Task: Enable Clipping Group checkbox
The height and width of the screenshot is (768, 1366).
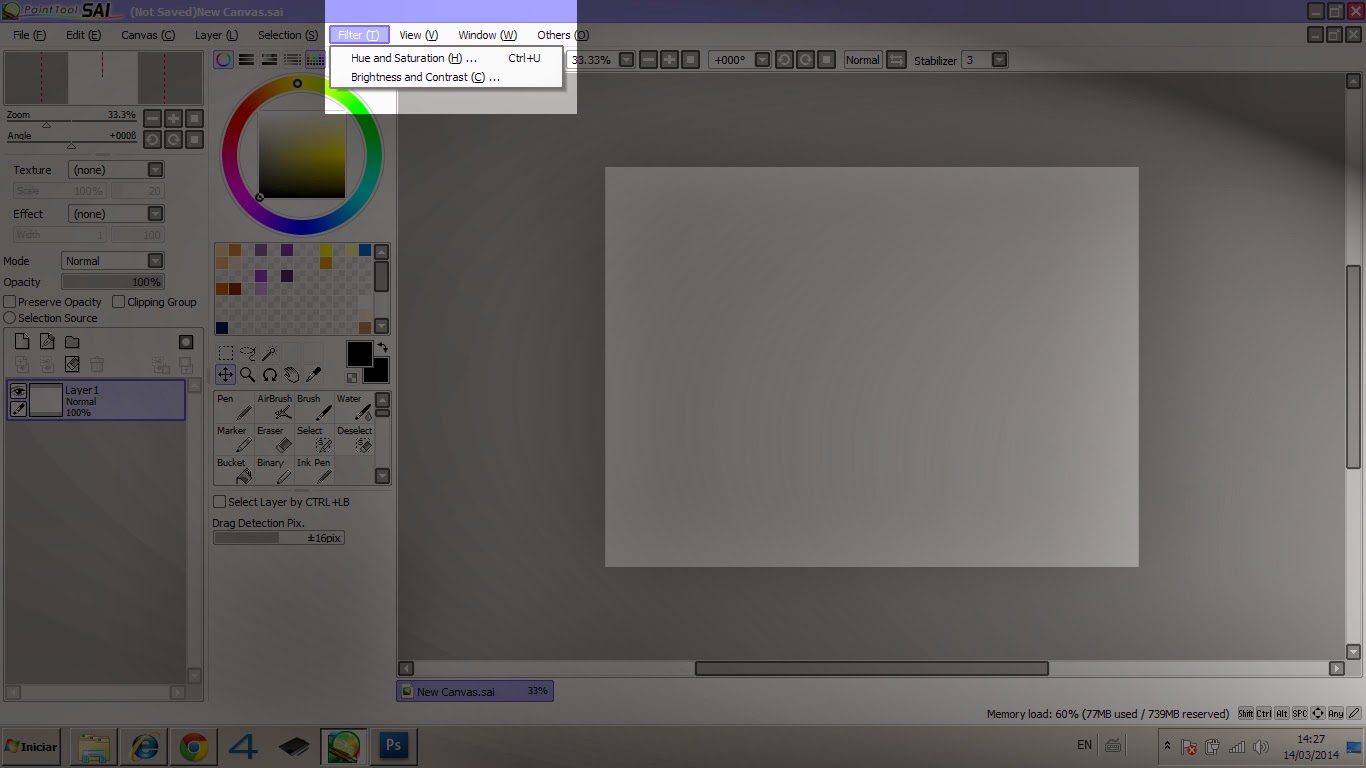Action: point(119,302)
